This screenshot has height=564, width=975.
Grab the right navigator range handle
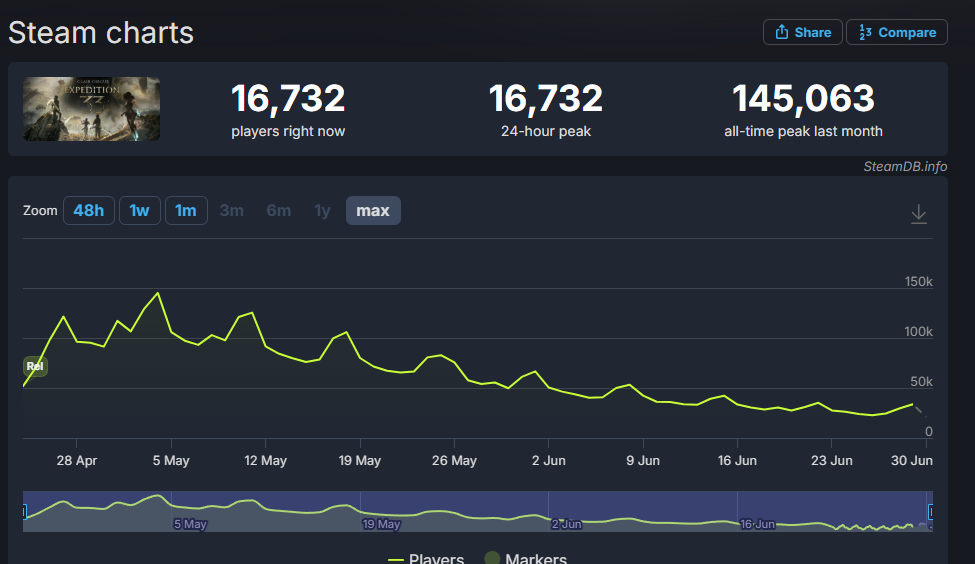(x=930, y=511)
